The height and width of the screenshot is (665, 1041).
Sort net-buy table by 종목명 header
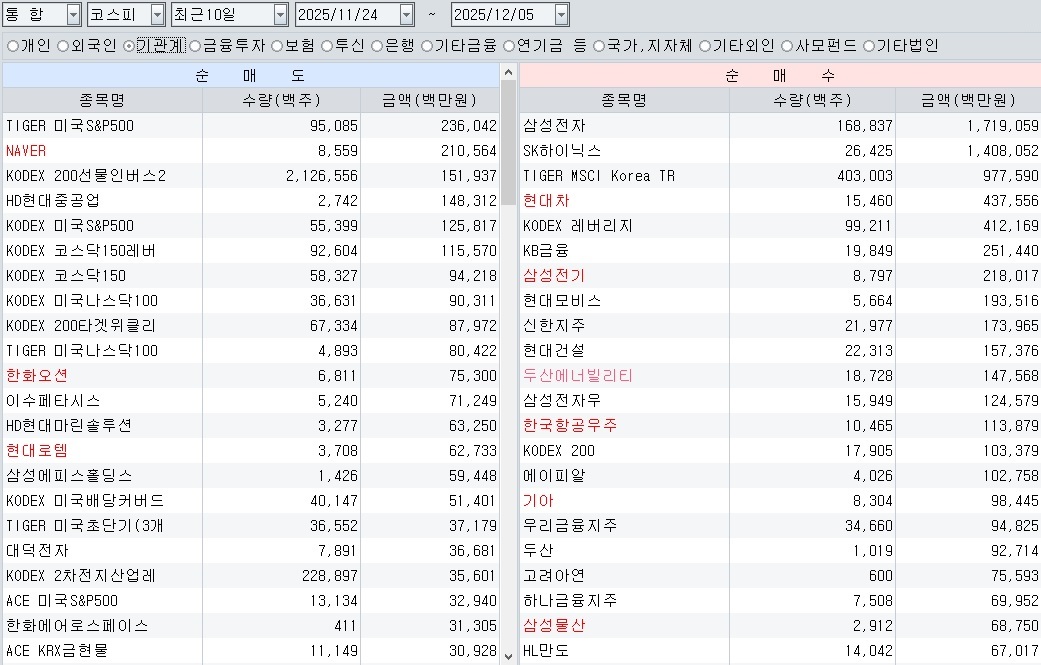(624, 100)
